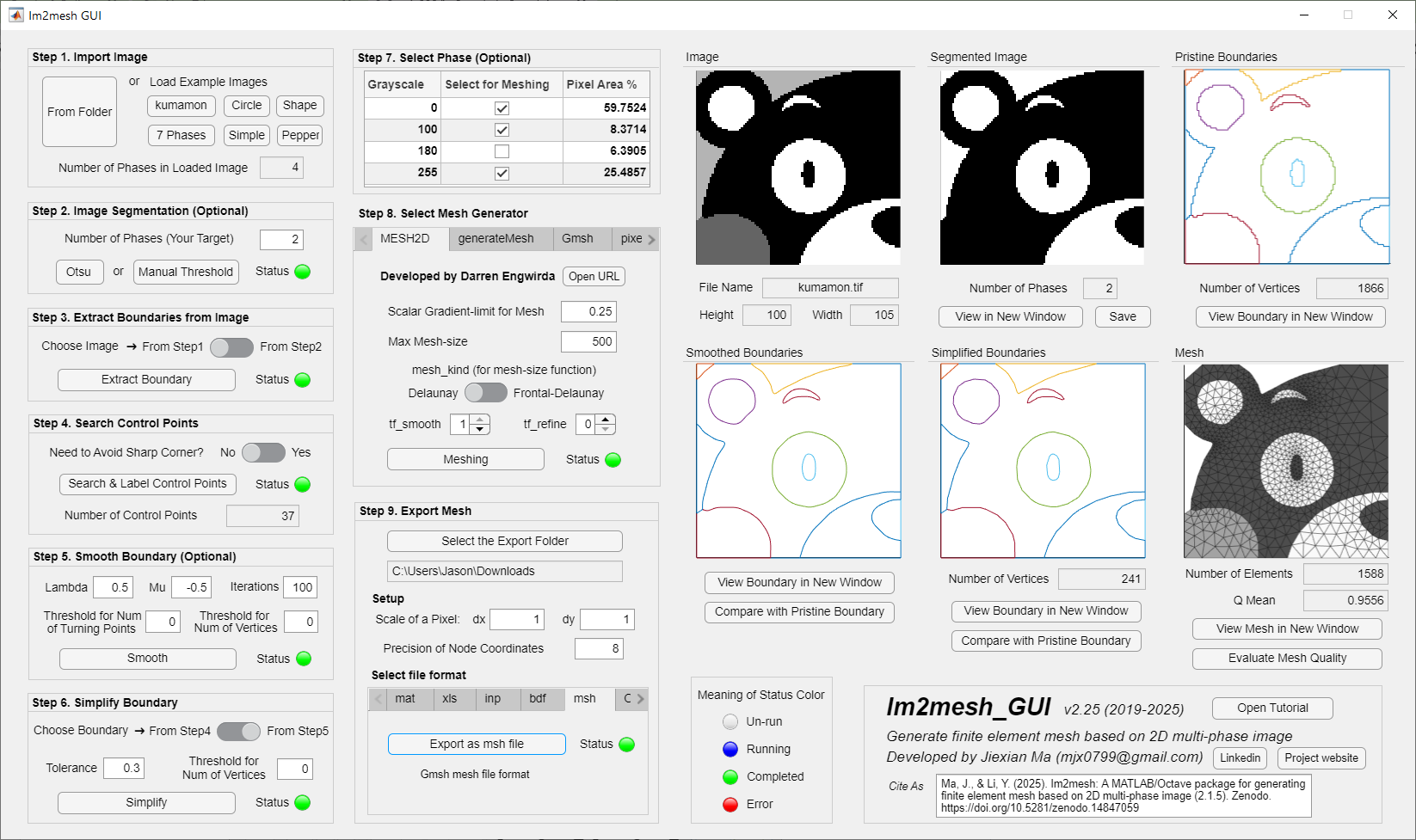Screen dimensions: 1416x840
Task: Click Select the Export Folder button
Action: click(505, 542)
